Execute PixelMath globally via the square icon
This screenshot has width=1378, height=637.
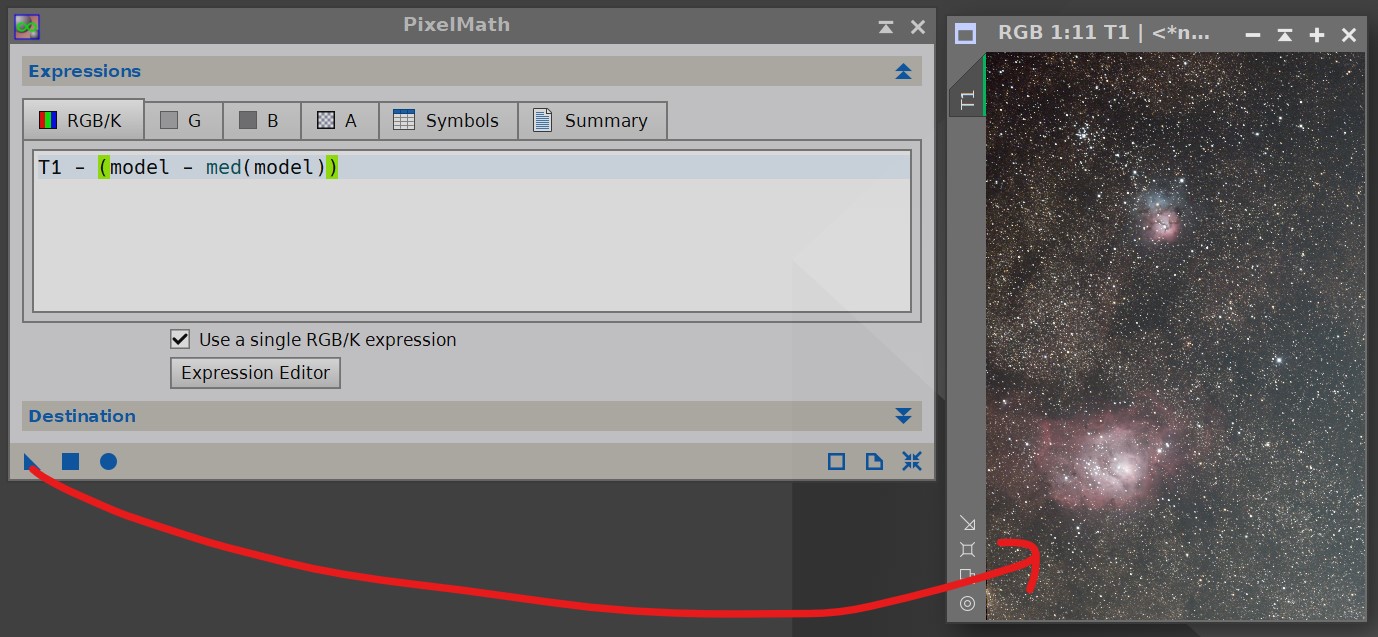[69, 461]
